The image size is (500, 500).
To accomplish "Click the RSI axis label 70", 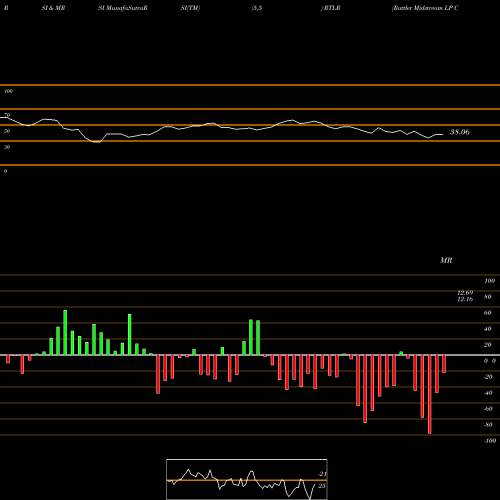I will [x=7, y=115].
